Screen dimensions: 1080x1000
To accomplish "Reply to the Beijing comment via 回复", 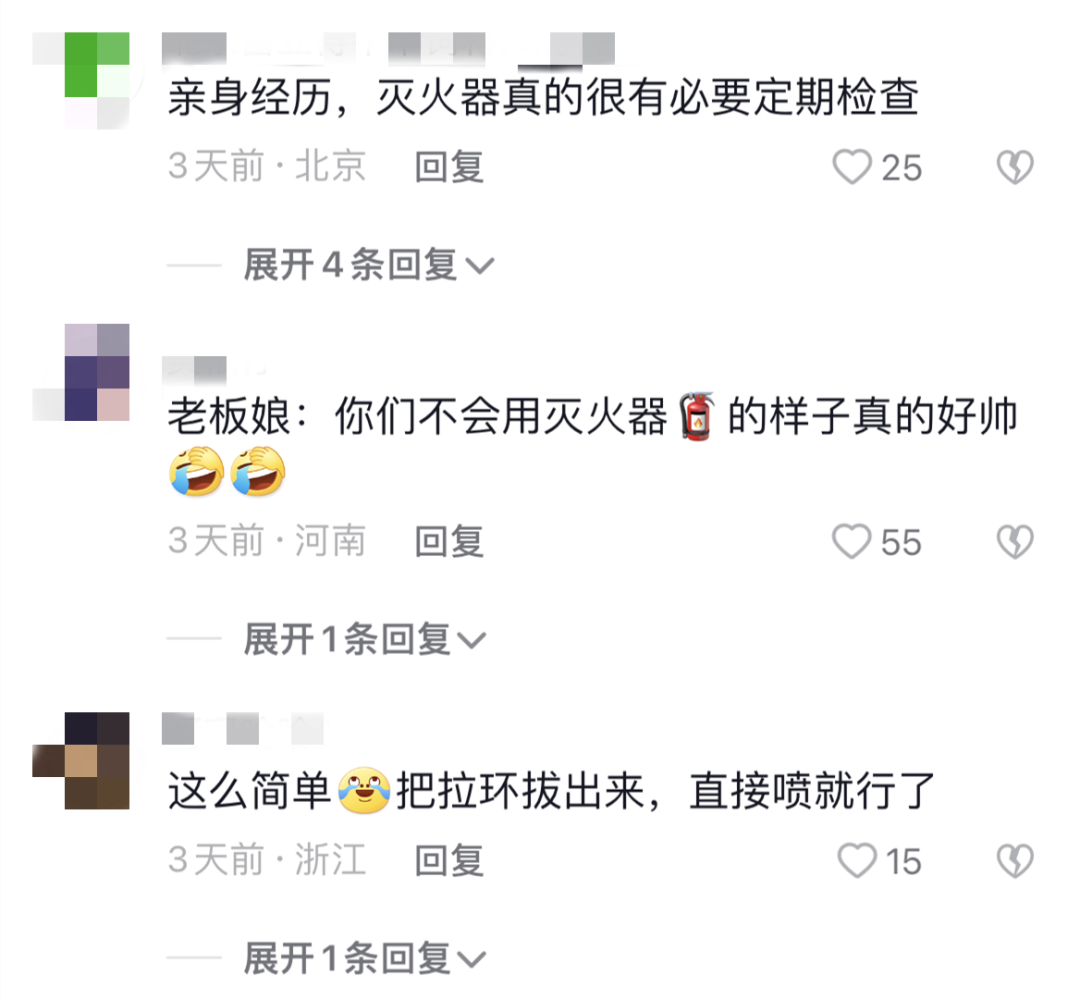I will (449, 167).
